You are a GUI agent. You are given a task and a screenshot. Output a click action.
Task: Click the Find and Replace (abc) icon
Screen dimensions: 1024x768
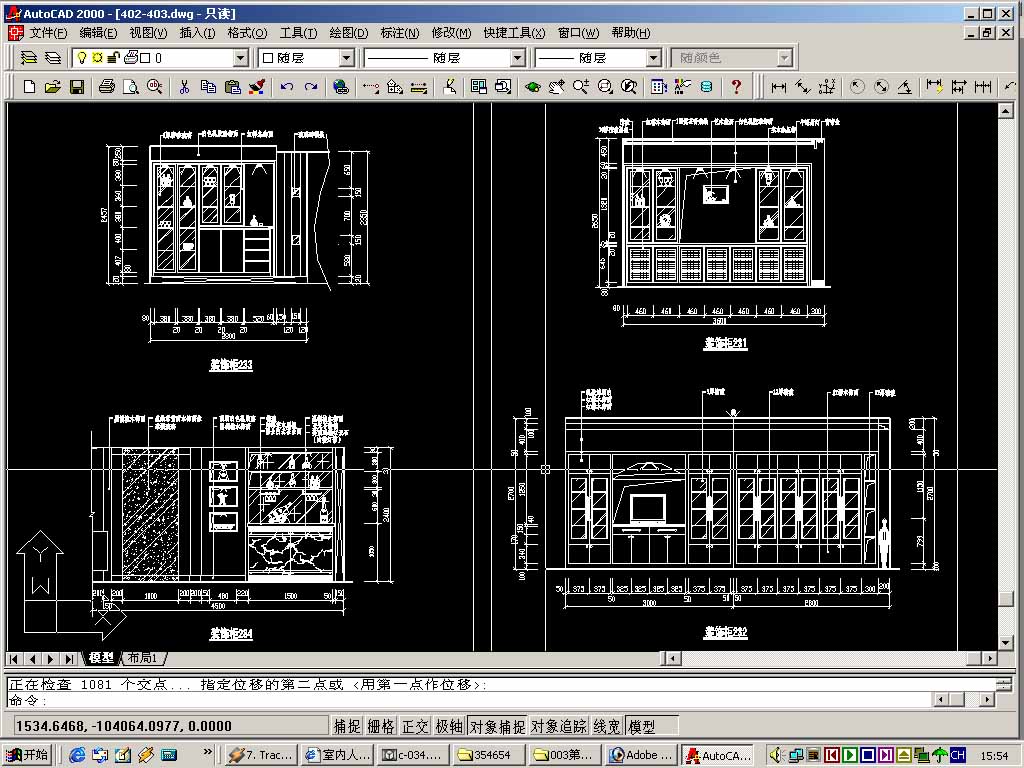[x=155, y=87]
